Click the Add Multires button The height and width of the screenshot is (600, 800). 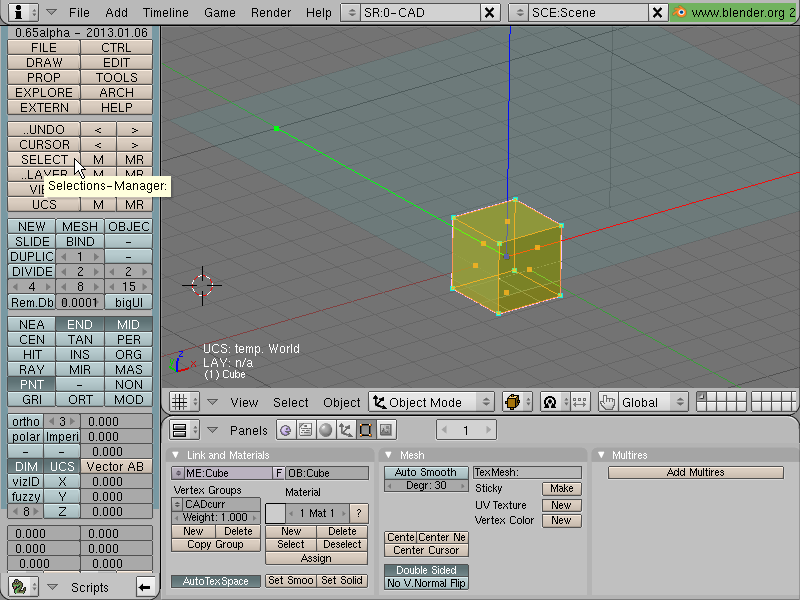695,472
